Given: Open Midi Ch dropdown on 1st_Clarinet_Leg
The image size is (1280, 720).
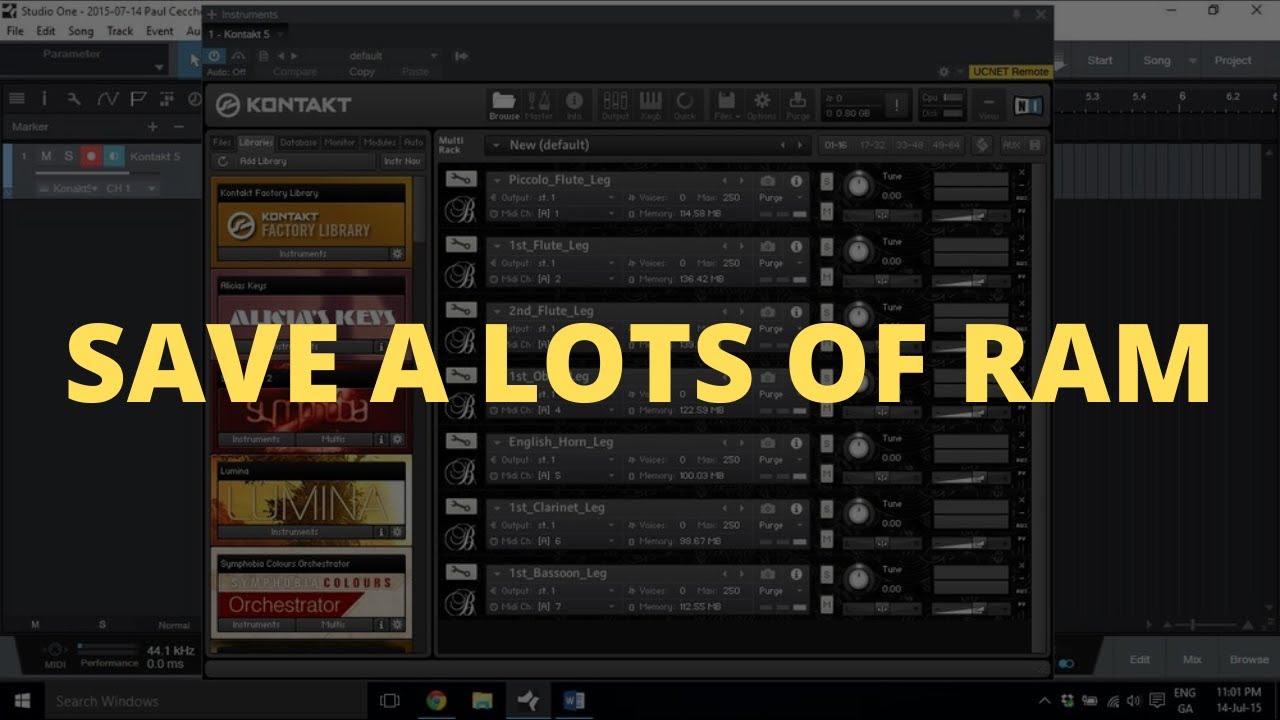Looking at the screenshot, I should pyautogui.click(x=554, y=541).
